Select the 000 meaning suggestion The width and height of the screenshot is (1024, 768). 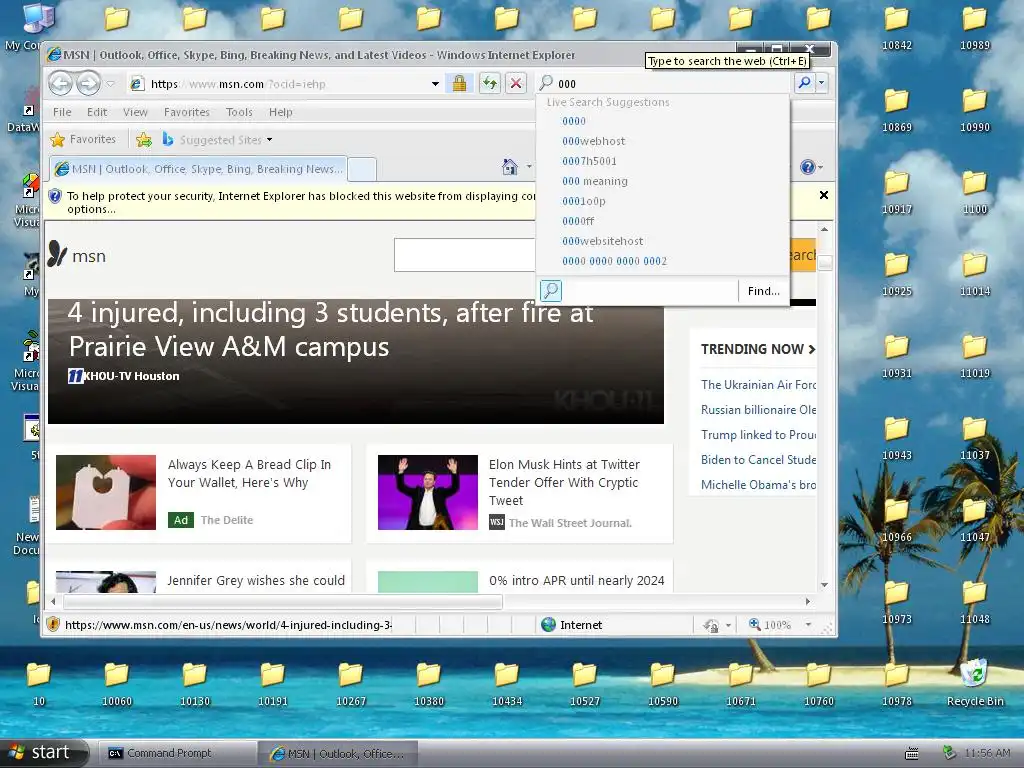coord(595,181)
